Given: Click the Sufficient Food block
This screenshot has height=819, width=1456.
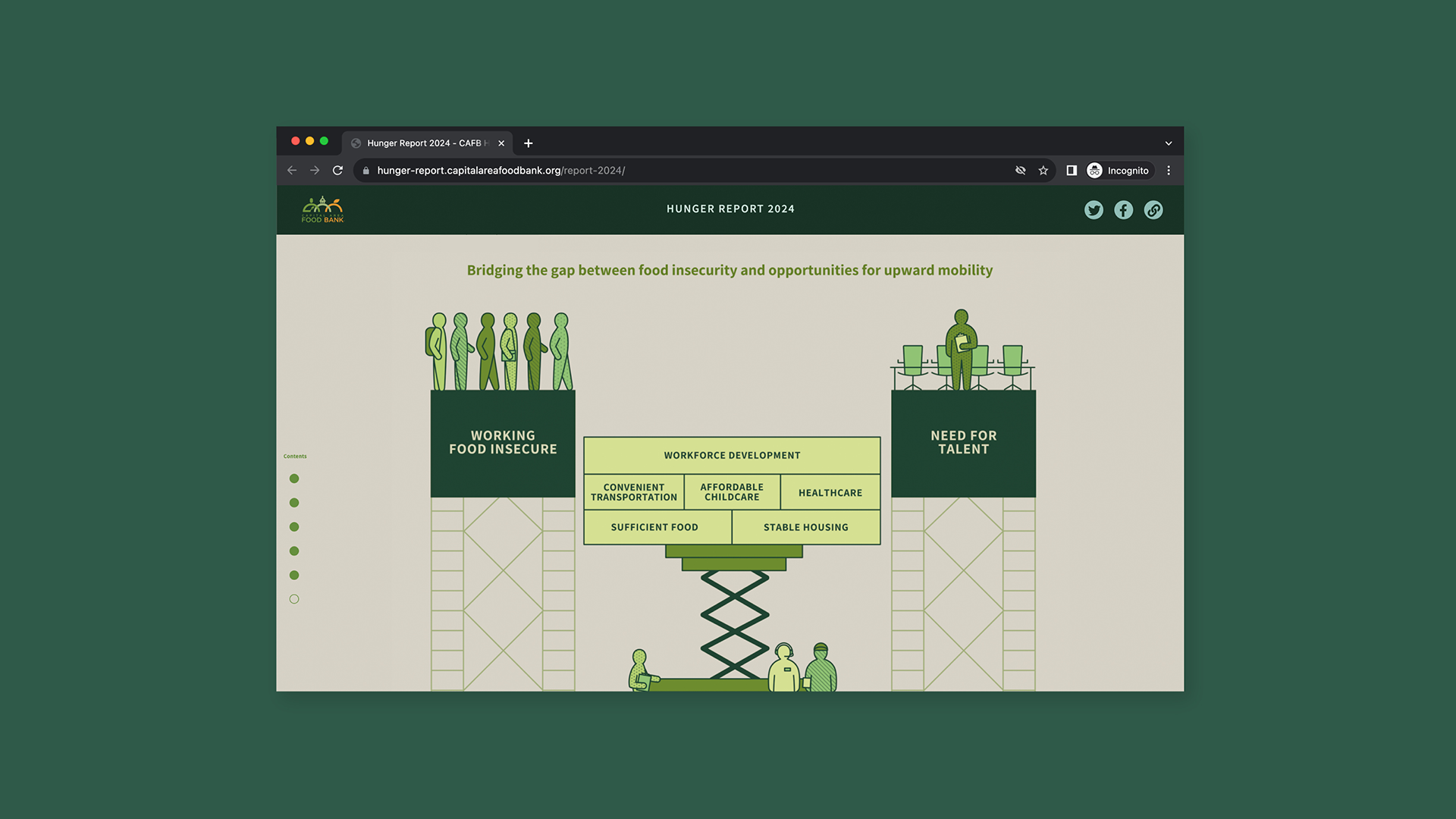Looking at the screenshot, I should tap(654, 527).
